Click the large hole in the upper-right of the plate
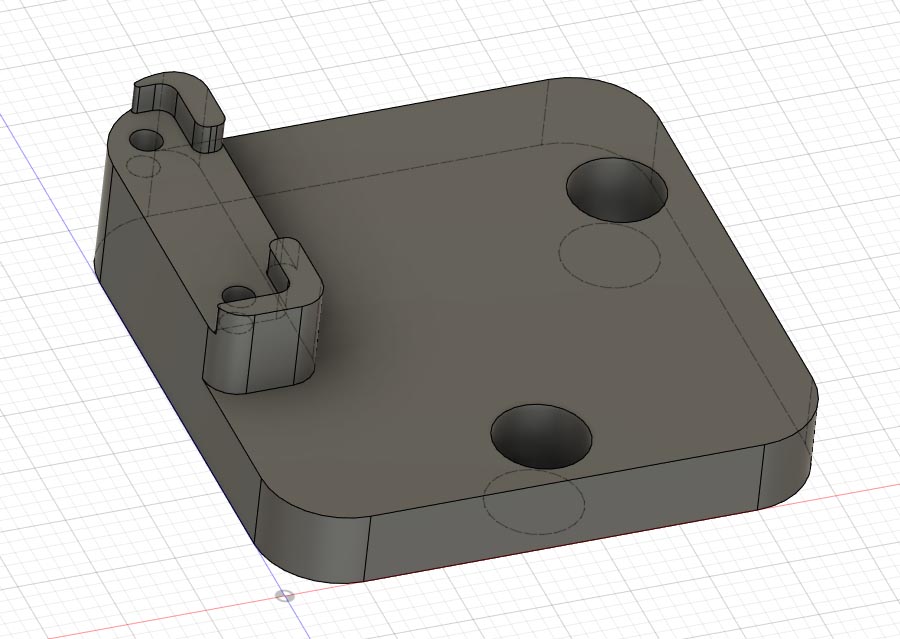 [616, 190]
